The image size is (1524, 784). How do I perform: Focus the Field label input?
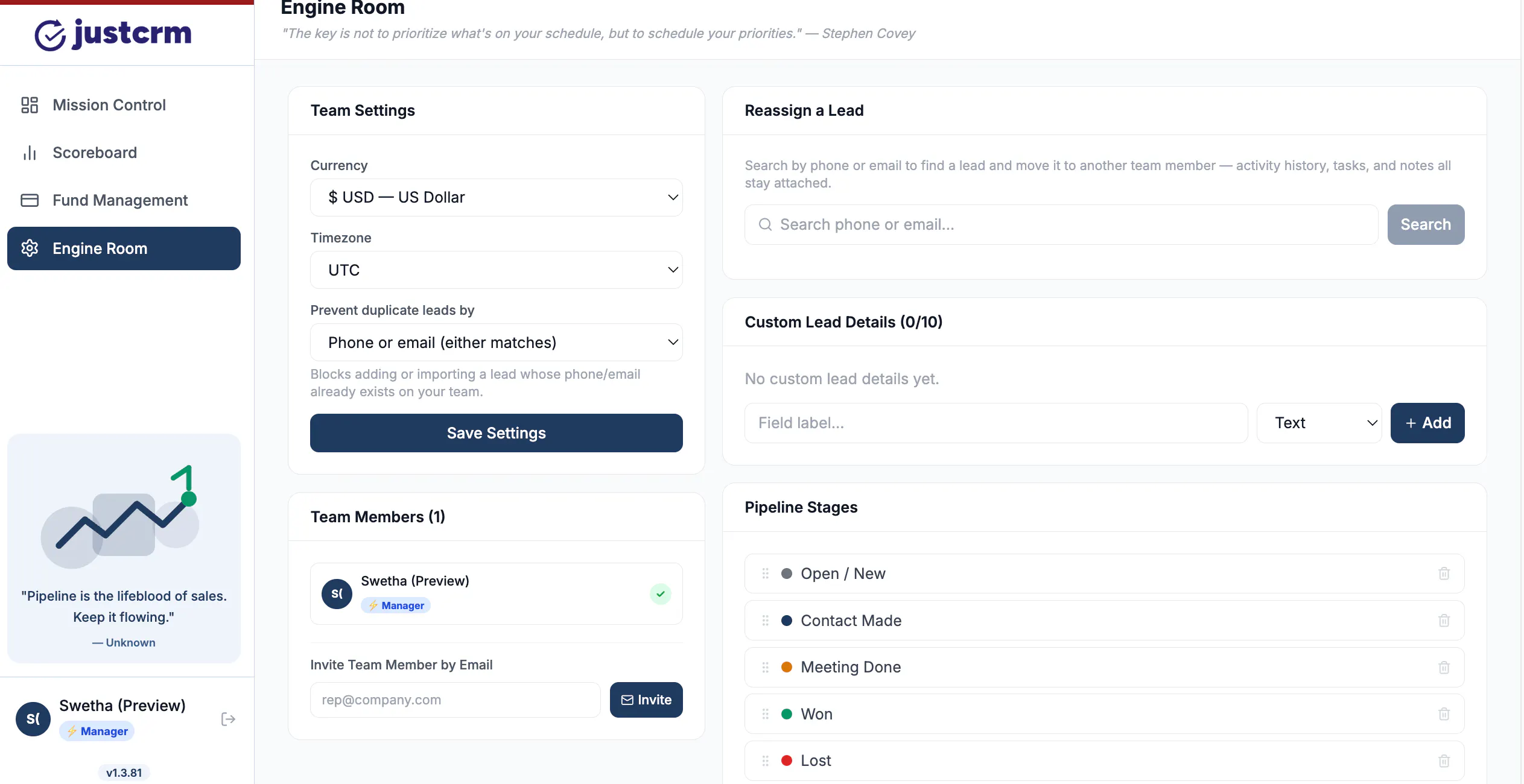[x=996, y=423]
